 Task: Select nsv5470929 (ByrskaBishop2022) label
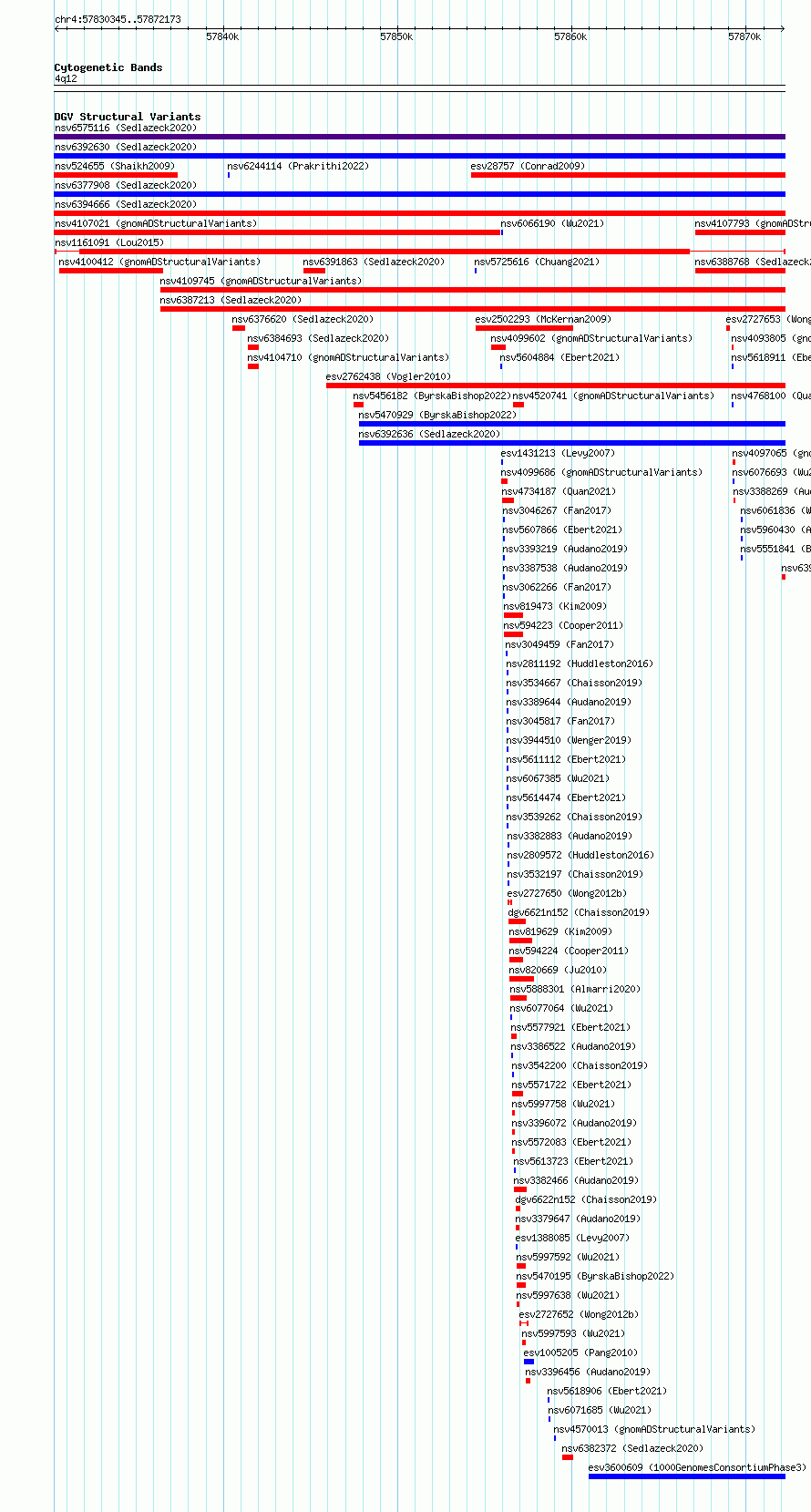[437, 415]
